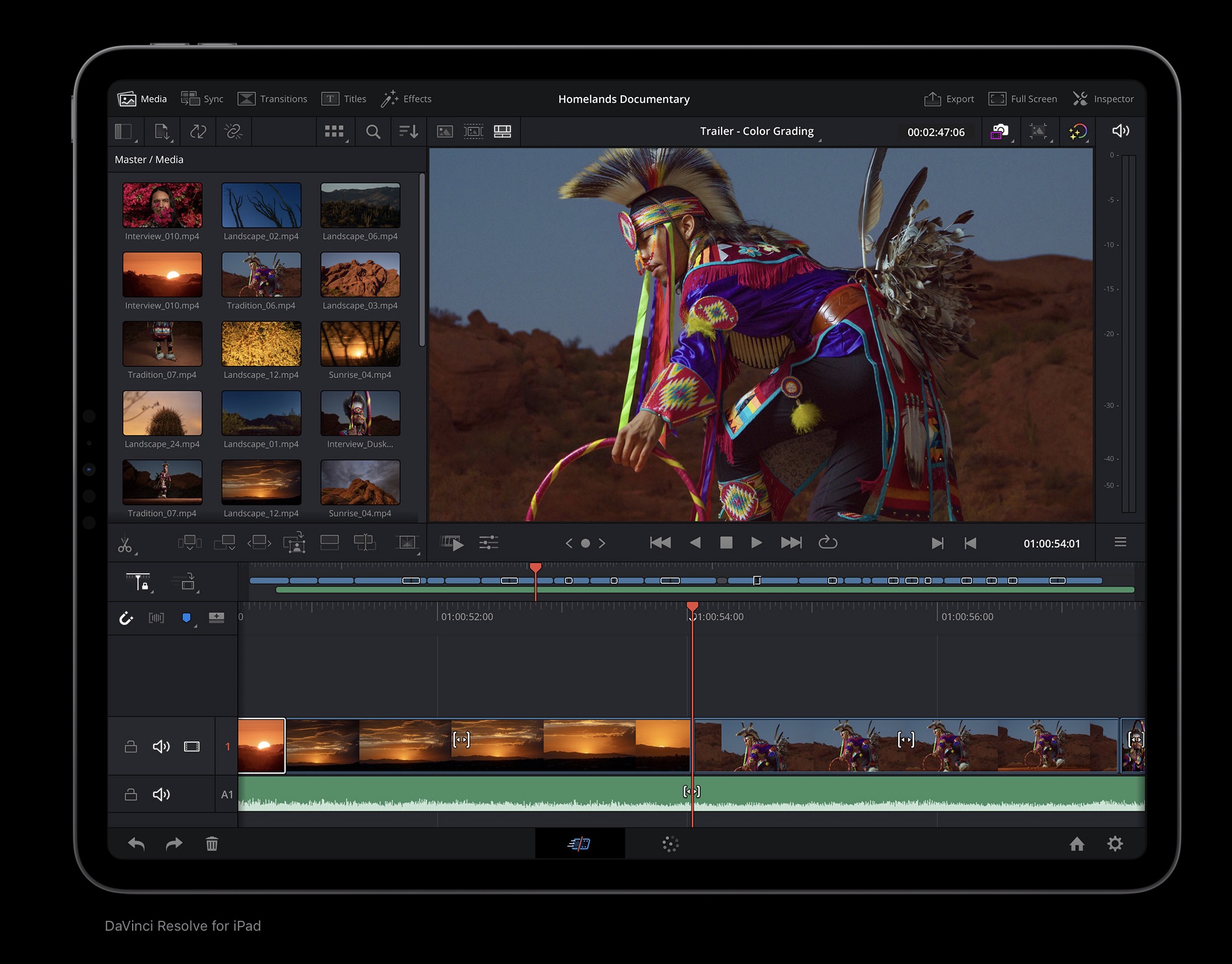
Task: Open the retime and playback settings icon
Action: 489,543
